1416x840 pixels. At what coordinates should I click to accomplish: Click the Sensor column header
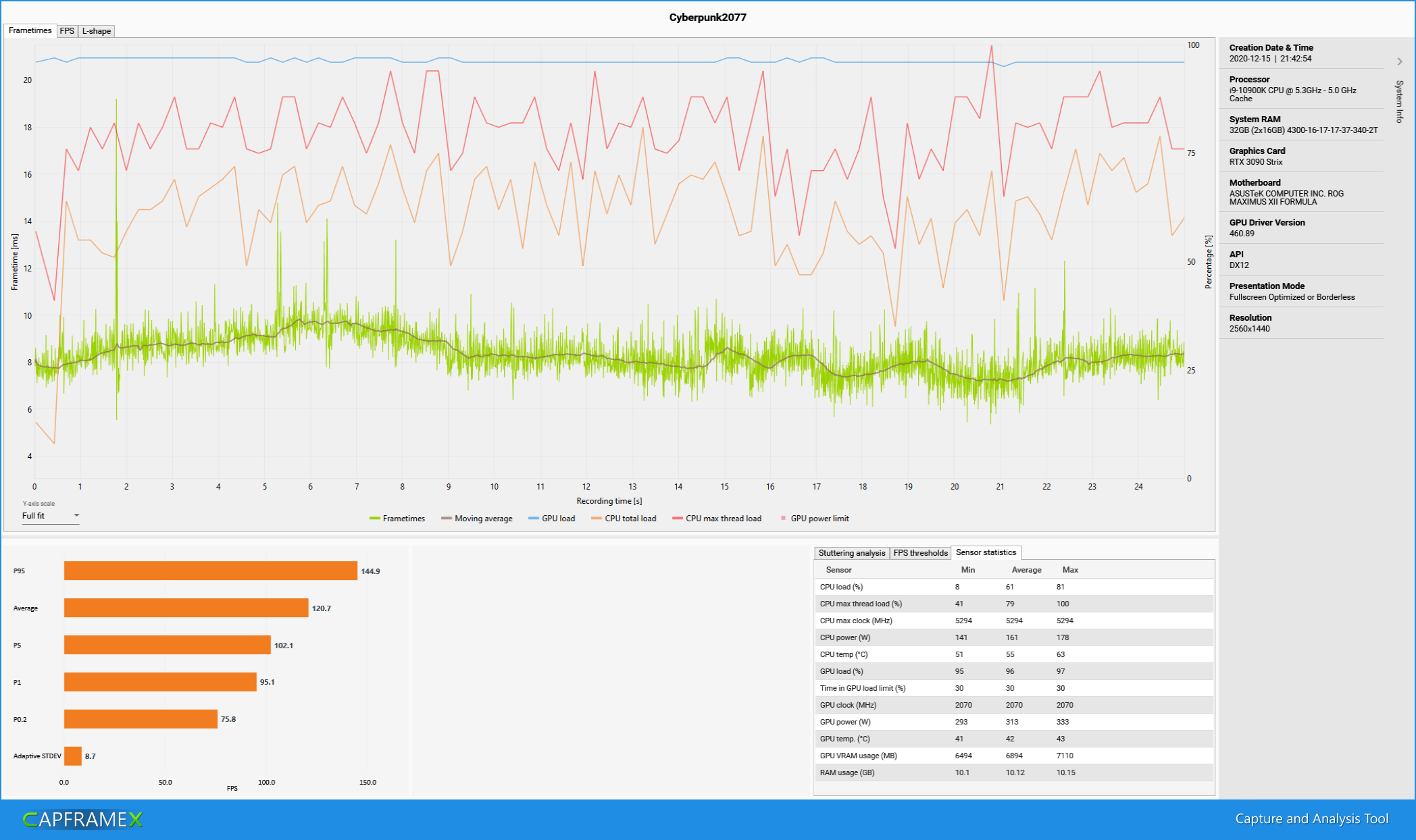click(838, 570)
